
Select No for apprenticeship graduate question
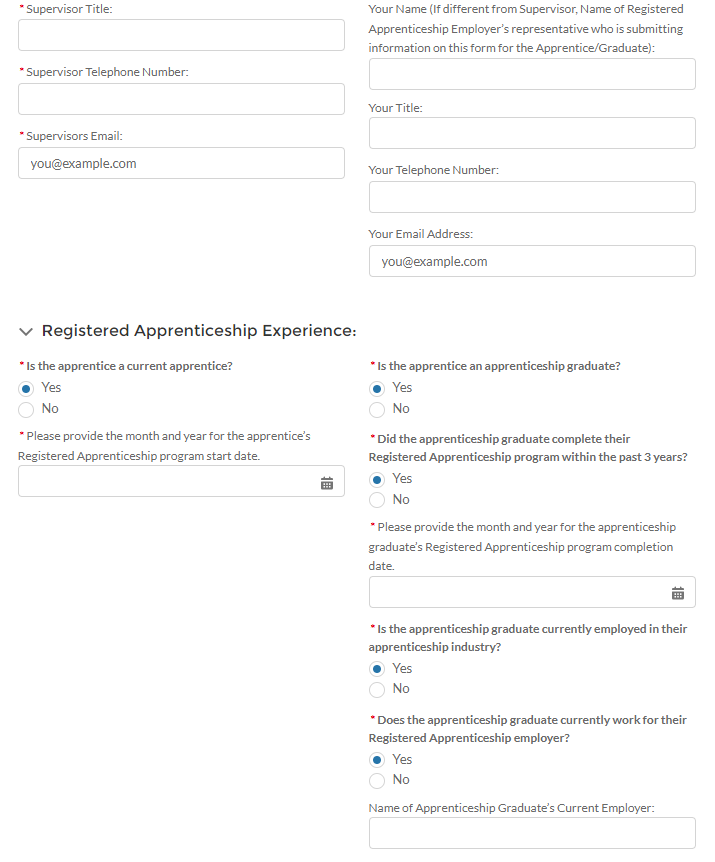pos(378,409)
